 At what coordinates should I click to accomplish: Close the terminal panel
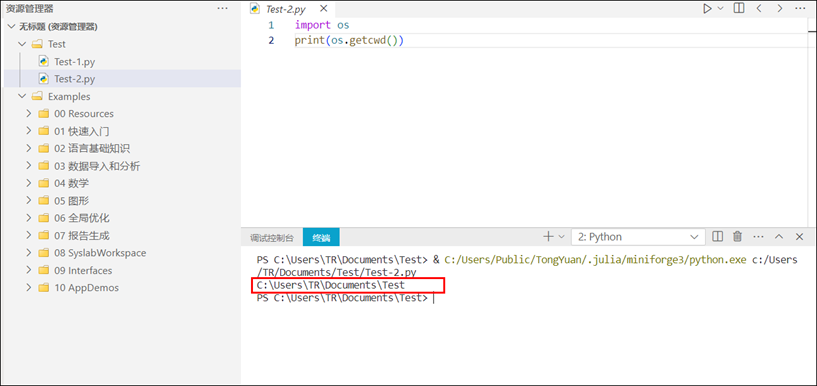click(800, 236)
